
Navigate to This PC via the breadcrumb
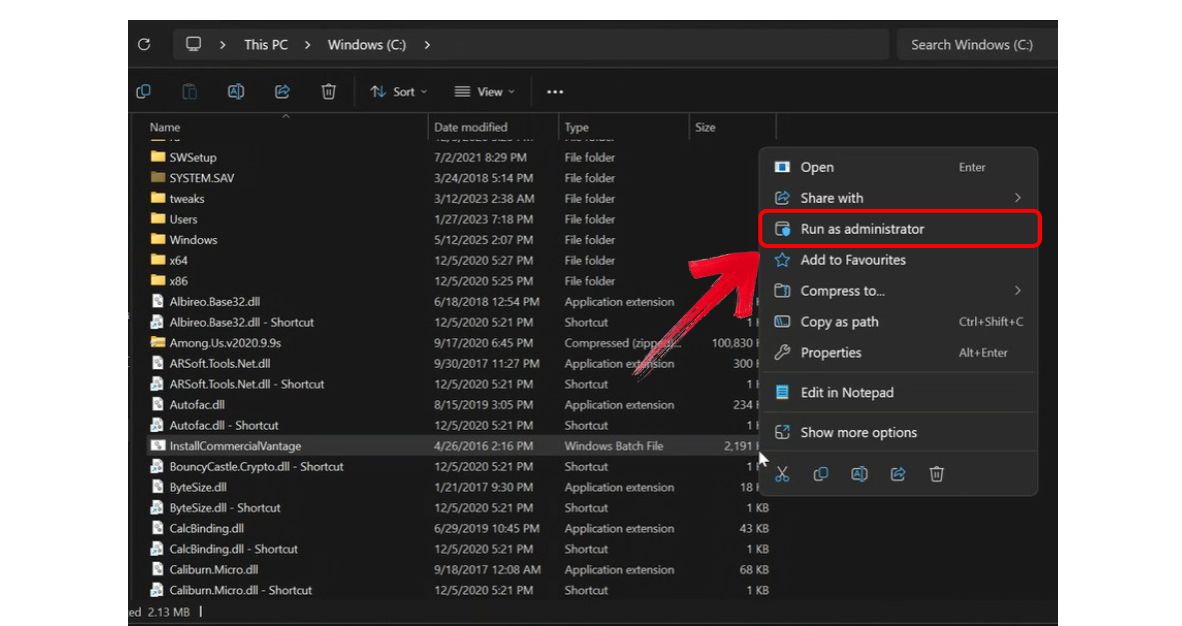[266, 44]
